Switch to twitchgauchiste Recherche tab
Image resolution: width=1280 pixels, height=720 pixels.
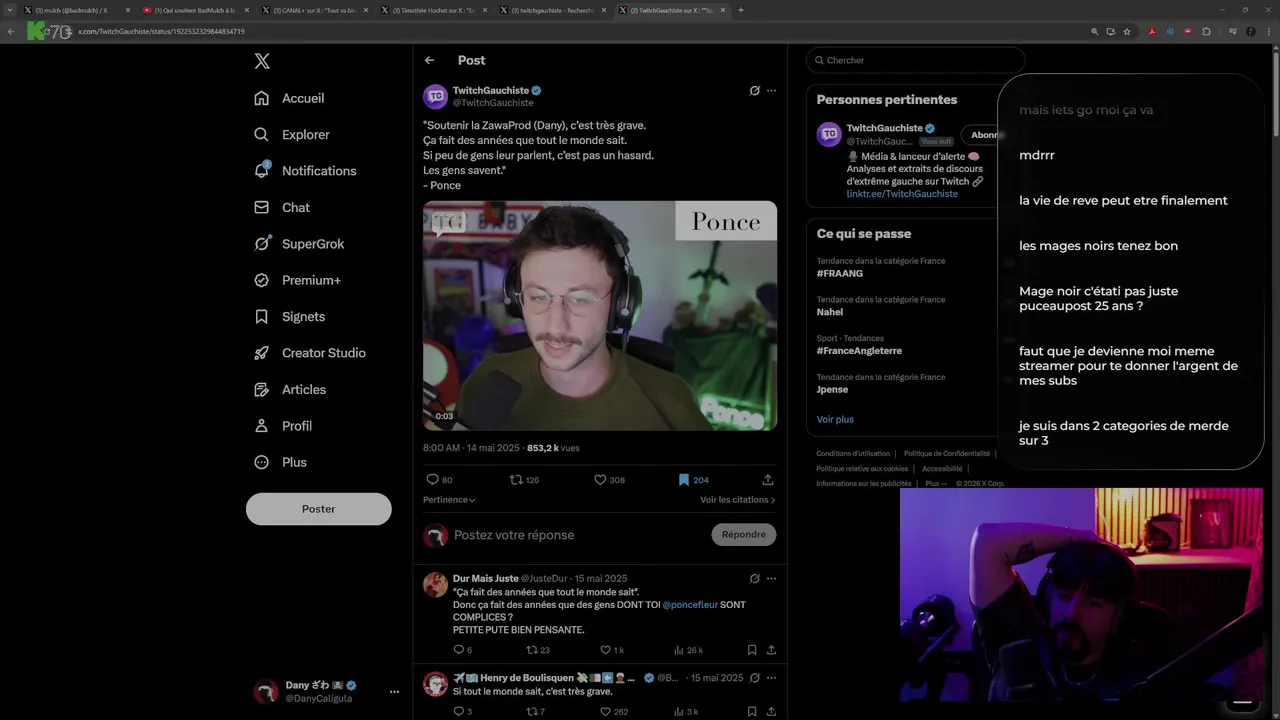551,10
